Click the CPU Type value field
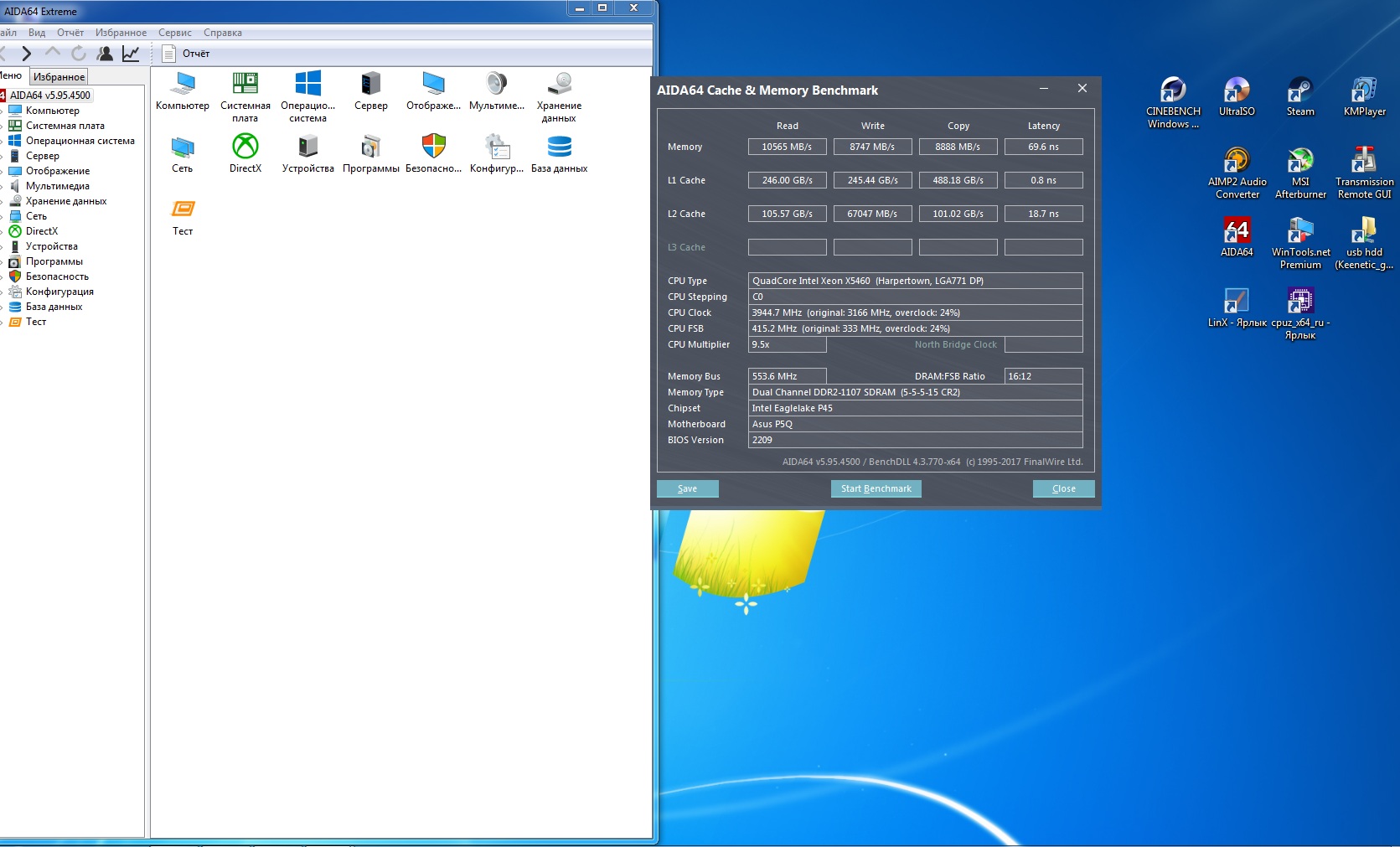Image resolution: width=1400 pixels, height=847 pixels. click(915, 281)
